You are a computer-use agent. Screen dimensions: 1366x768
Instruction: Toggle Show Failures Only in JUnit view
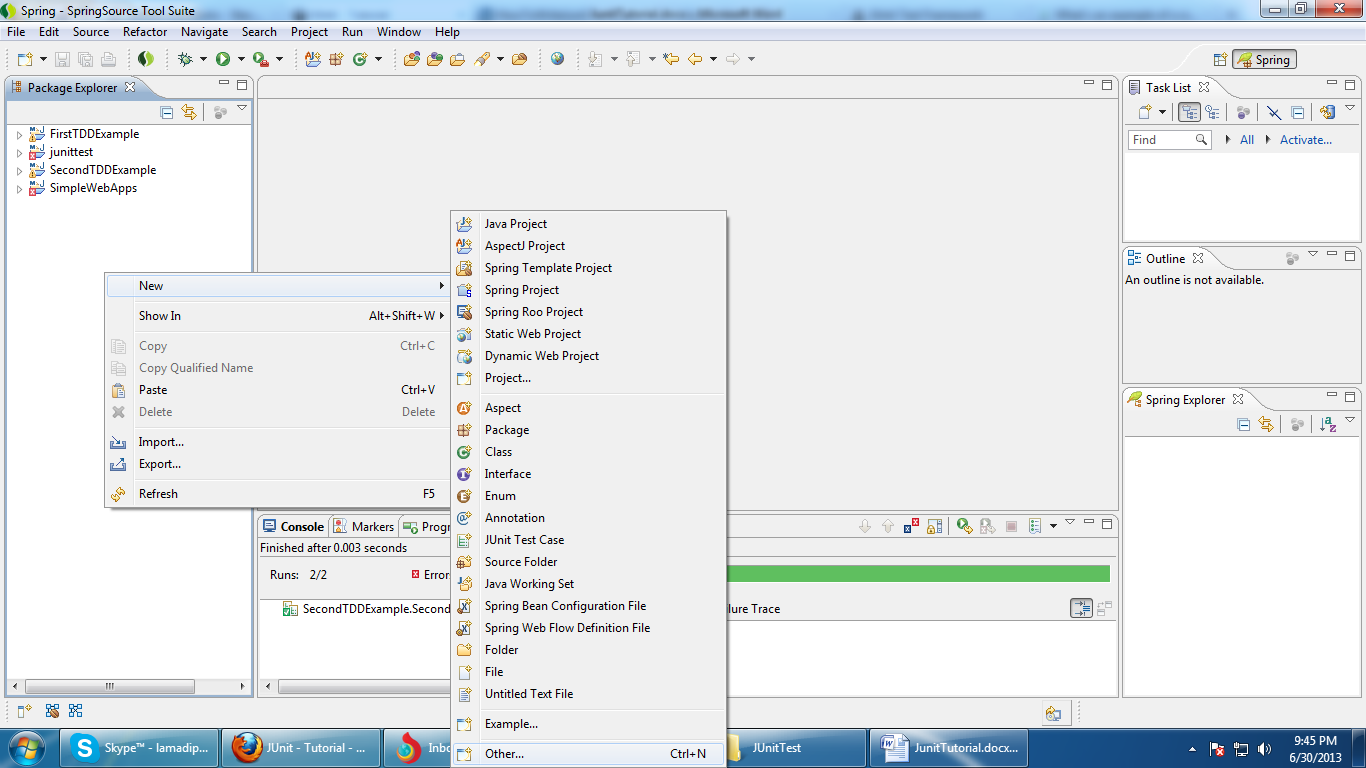point(911,526)
